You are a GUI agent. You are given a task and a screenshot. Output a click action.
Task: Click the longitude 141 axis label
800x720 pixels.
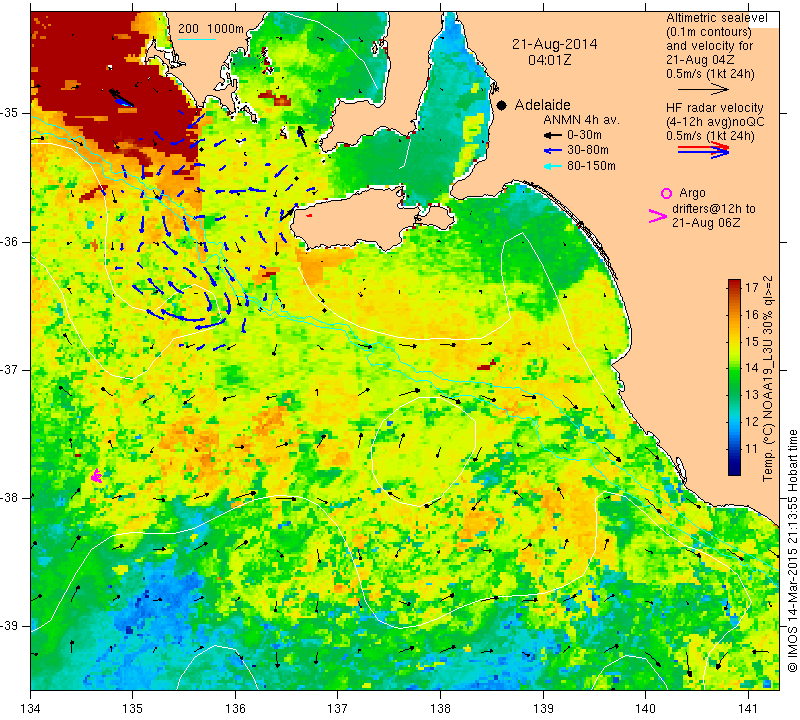(x=748, y=709)
